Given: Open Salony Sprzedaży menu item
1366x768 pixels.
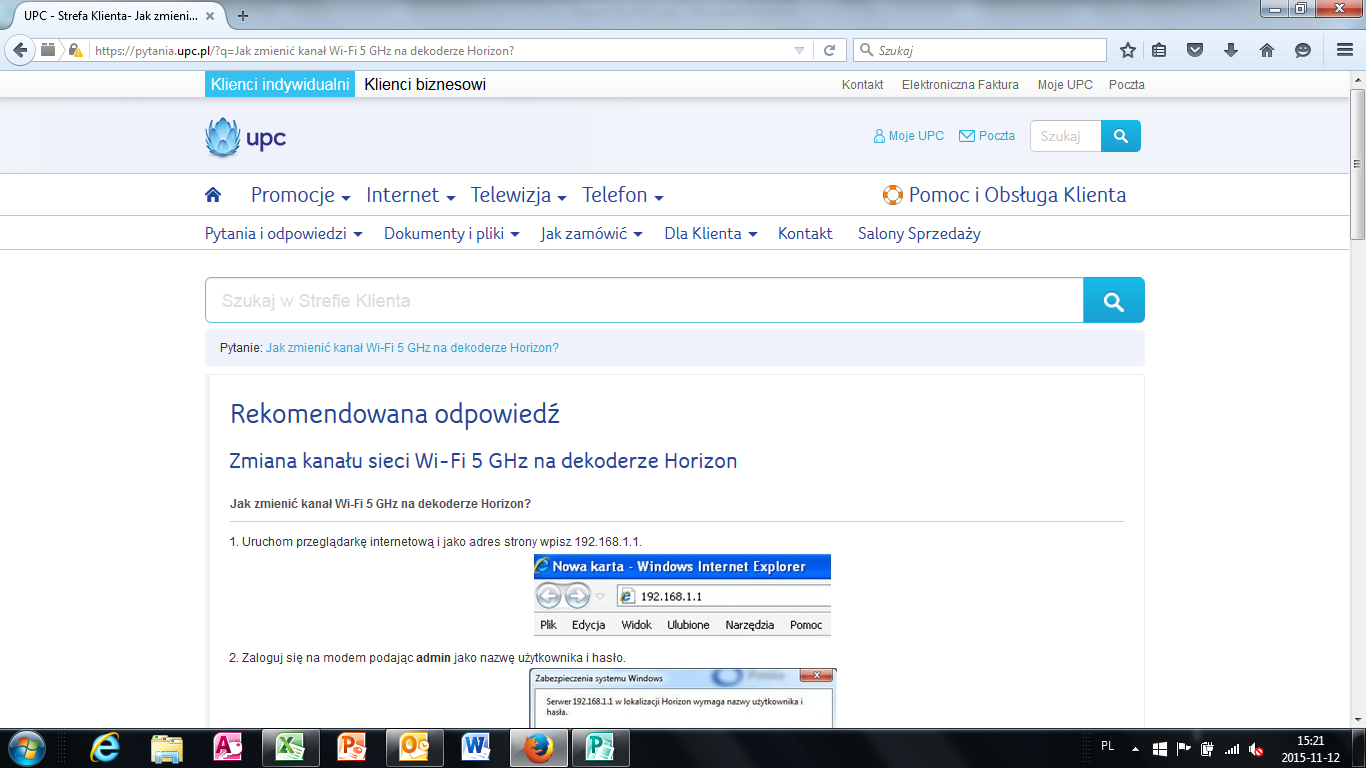Looking at the screenshot, I should tap(919, 233).
